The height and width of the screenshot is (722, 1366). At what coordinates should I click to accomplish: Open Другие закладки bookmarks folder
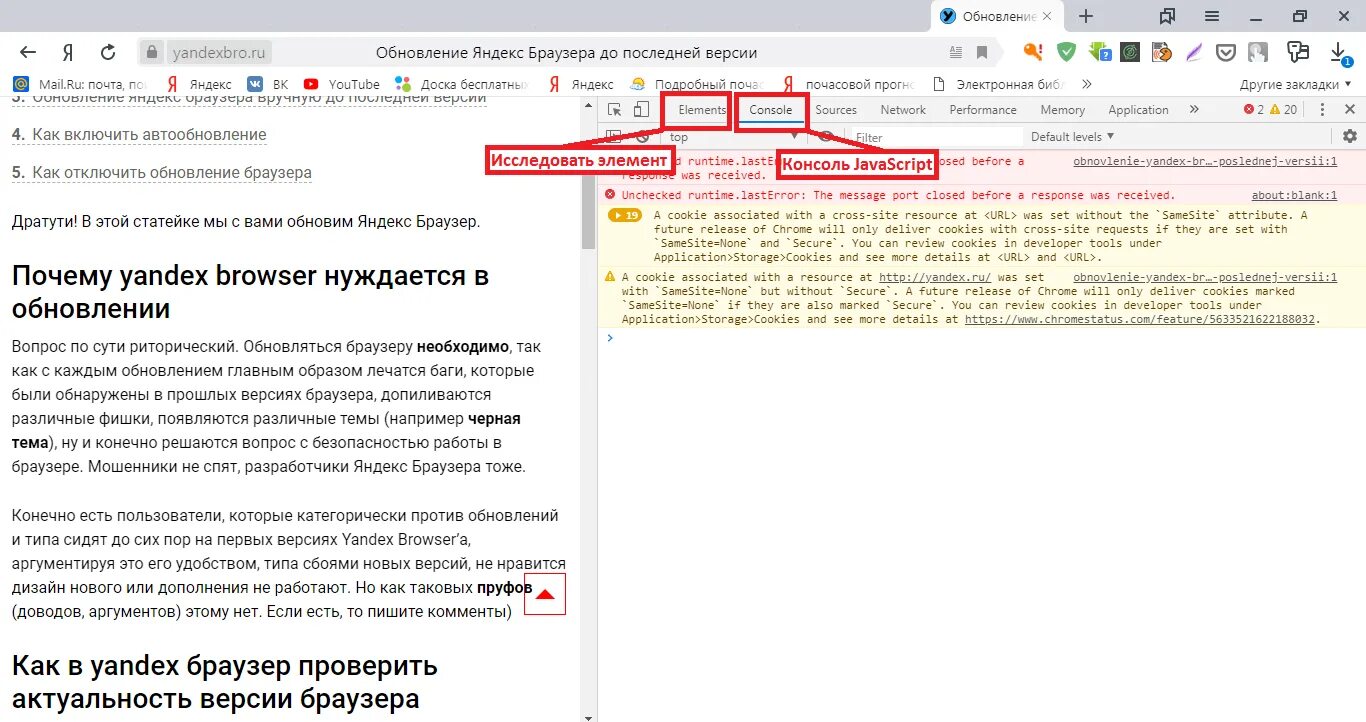coord(1296,84)
